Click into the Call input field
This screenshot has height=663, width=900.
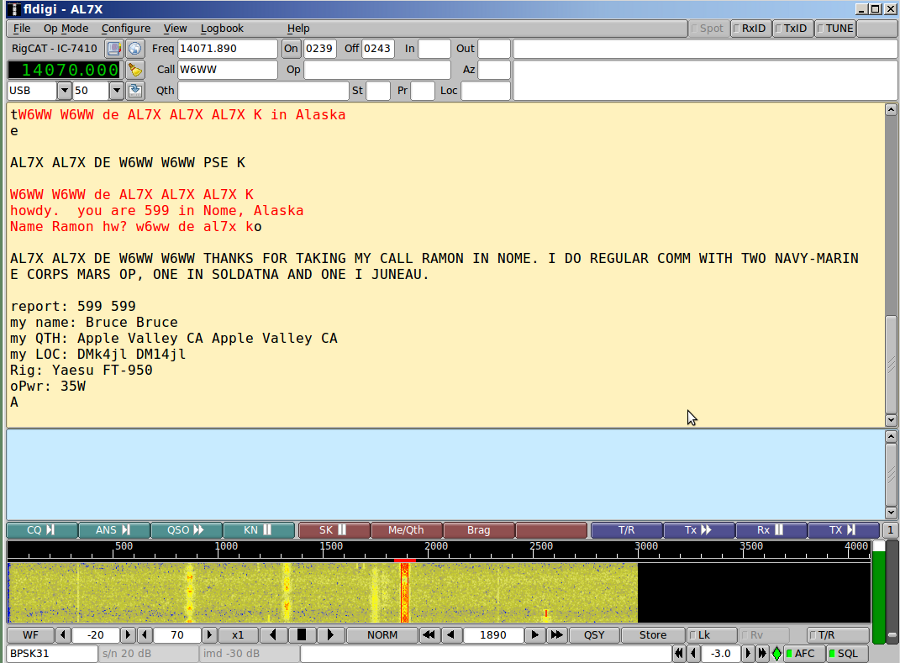coord(227,70)
